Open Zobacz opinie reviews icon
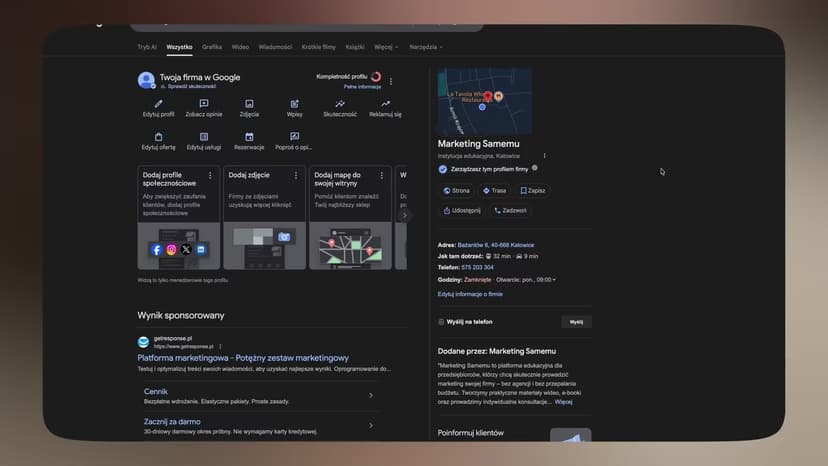 point(204,104)
